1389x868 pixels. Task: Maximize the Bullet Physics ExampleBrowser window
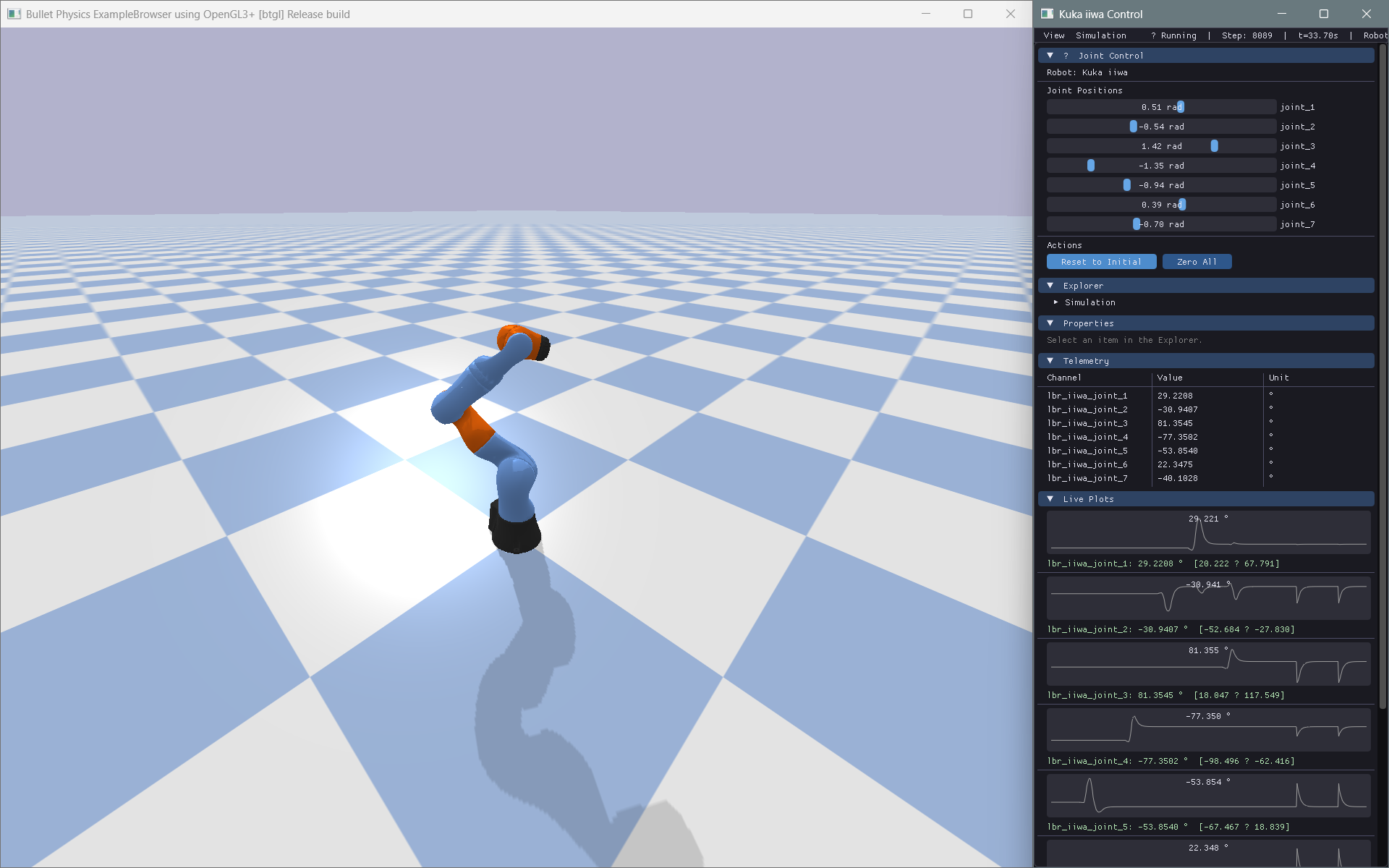tap(968, 14)
